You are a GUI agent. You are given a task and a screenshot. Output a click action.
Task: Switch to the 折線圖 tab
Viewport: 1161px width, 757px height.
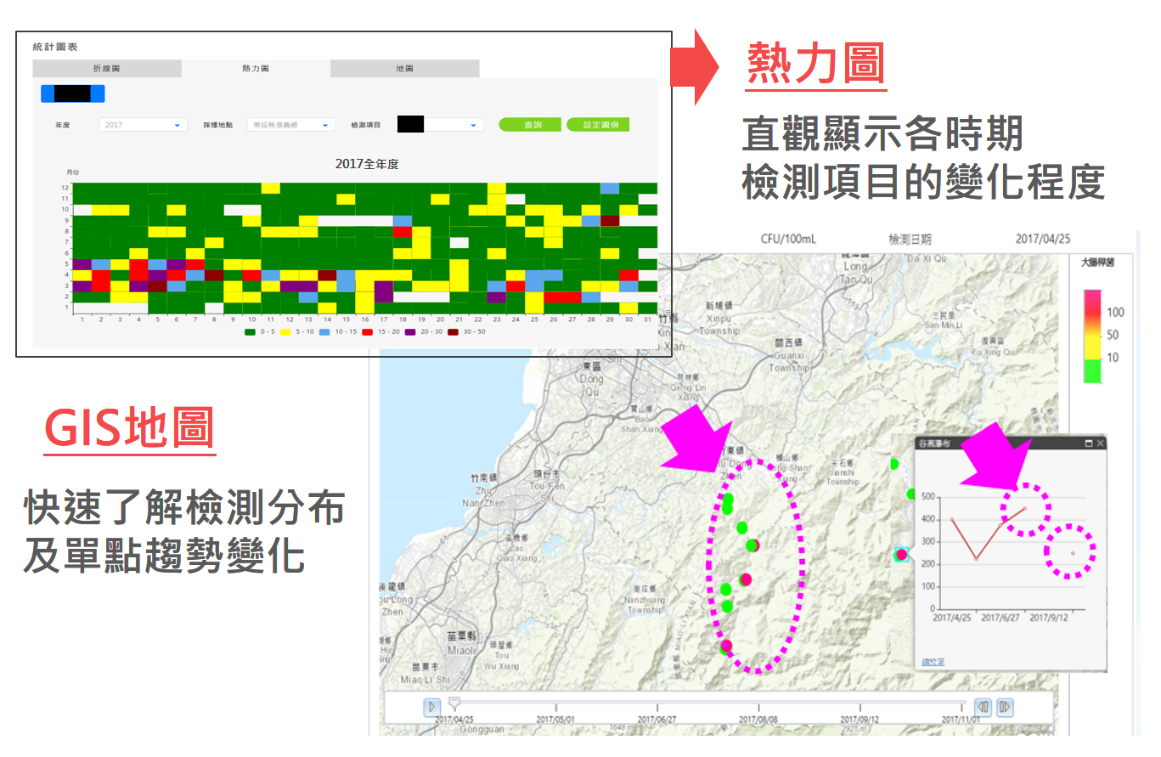click(x=107, y=68)
